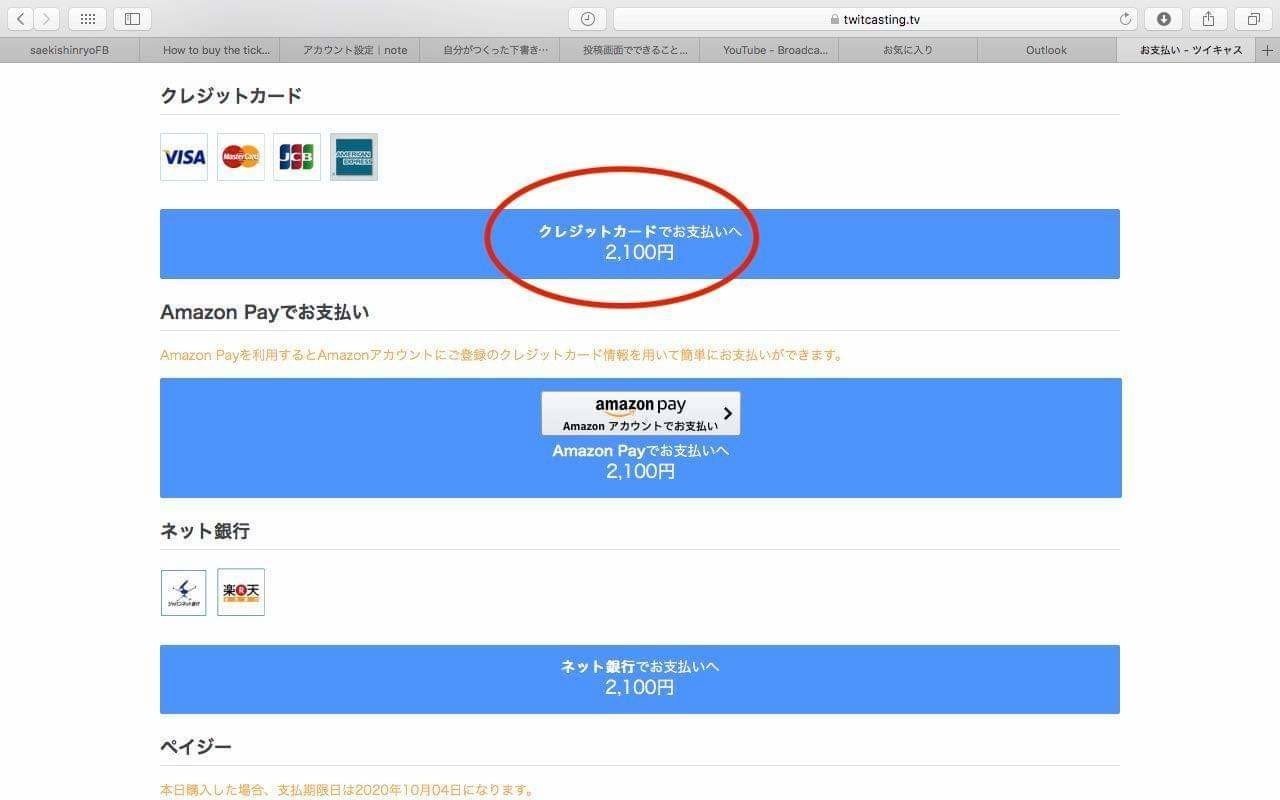Show all tabs overview button

click(1253, 19)
